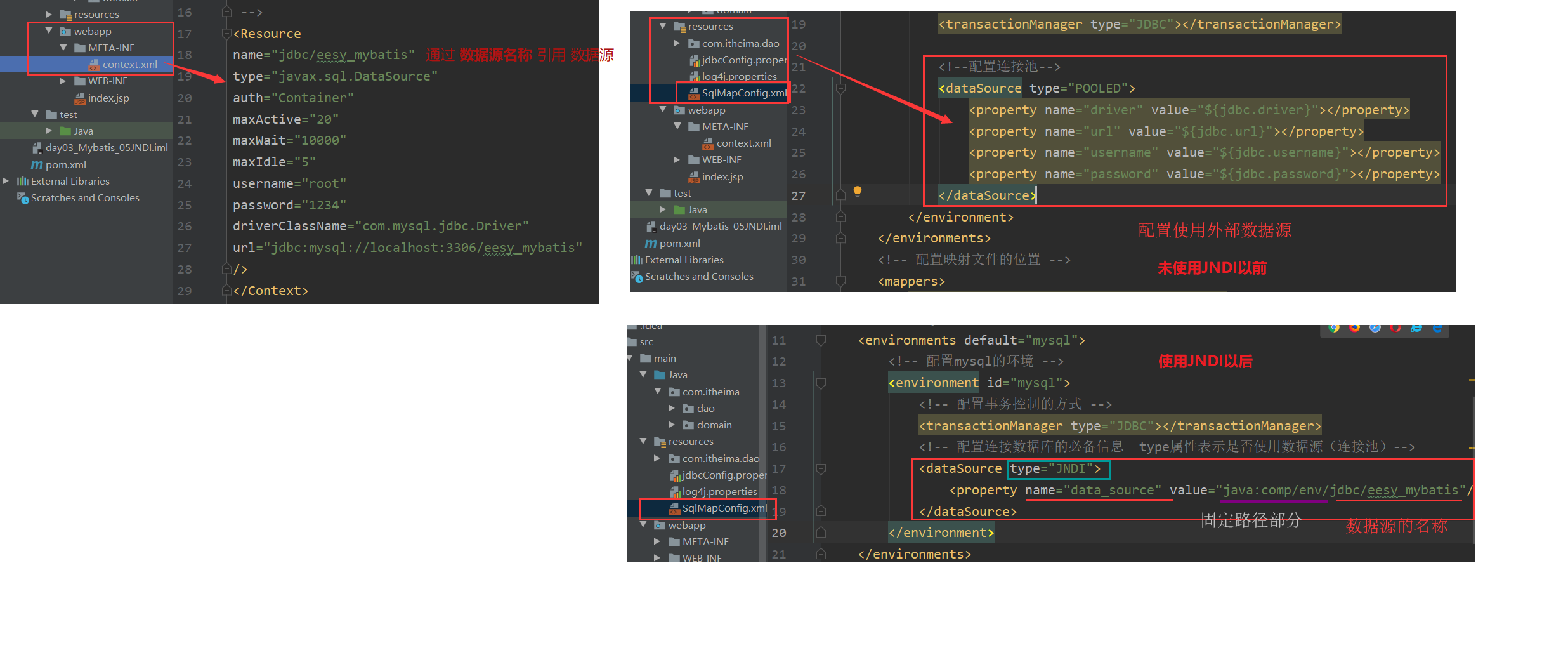
Task: Click the context.xml file icon in left panel
Action: point(94,65)
